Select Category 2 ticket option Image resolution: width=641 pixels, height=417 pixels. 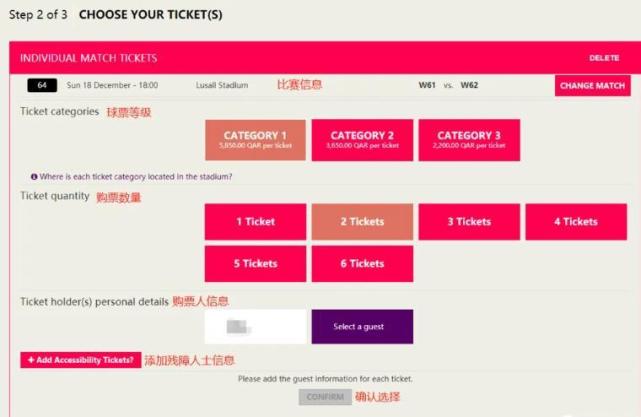pos(362,140)
